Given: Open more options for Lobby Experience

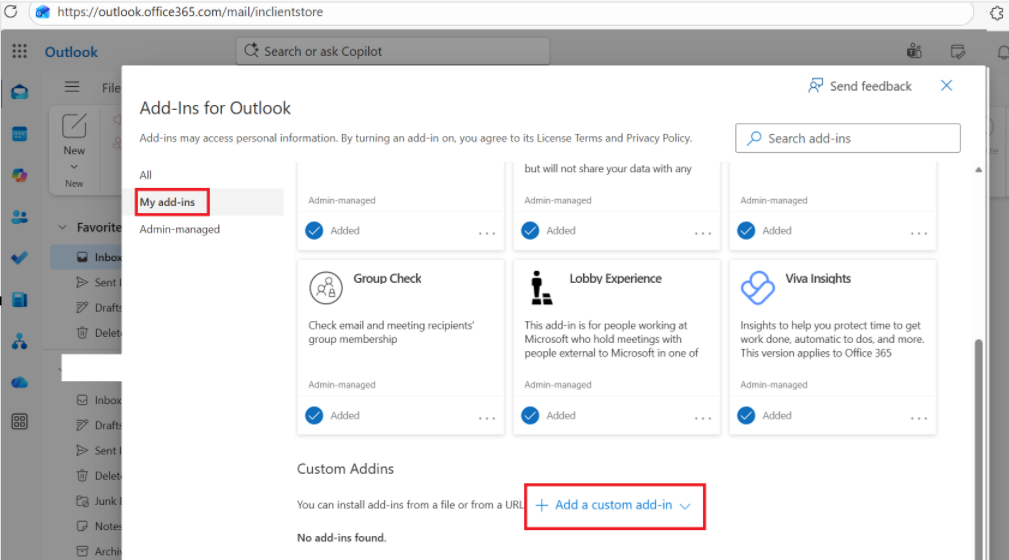Looking at the screenshot, I should click(x=703, y=418).
